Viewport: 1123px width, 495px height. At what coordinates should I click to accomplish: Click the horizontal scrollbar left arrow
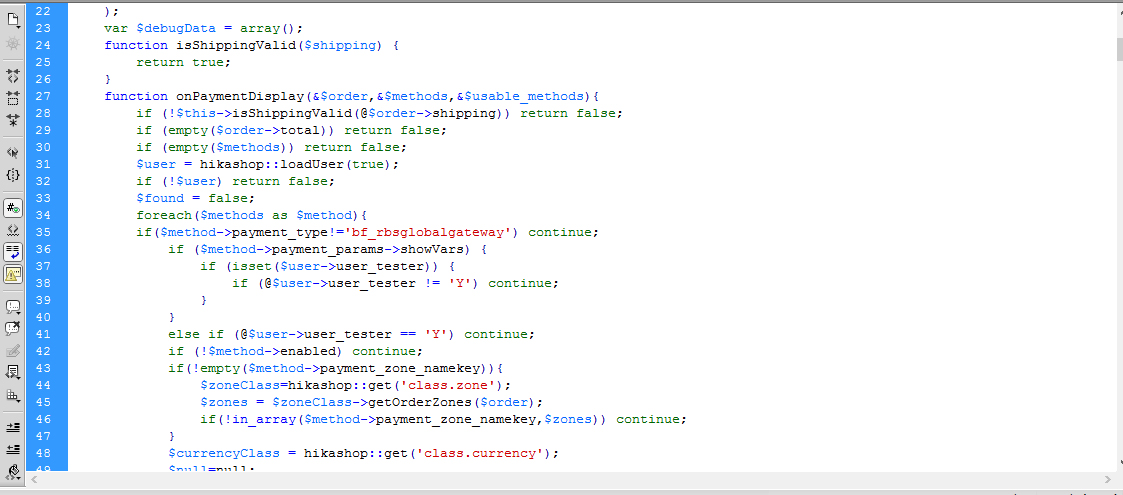pos(32,479)
